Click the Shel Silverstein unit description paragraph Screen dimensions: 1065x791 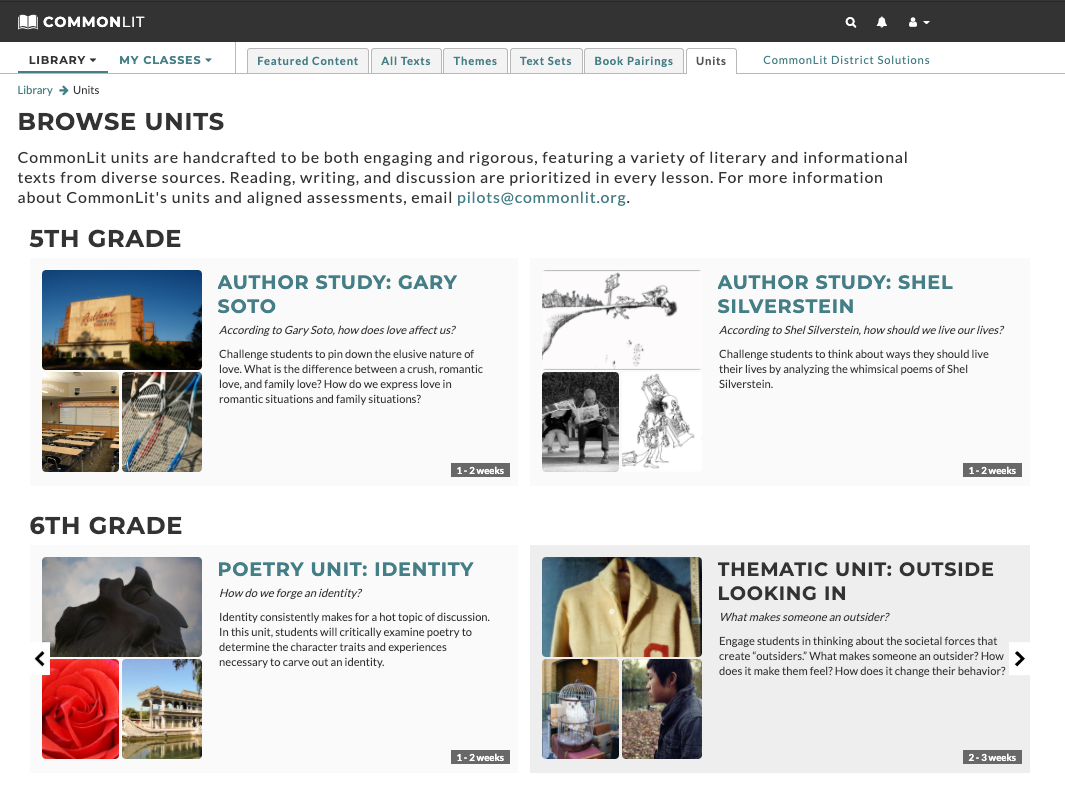pyautogui.click(x=854, y=369)
